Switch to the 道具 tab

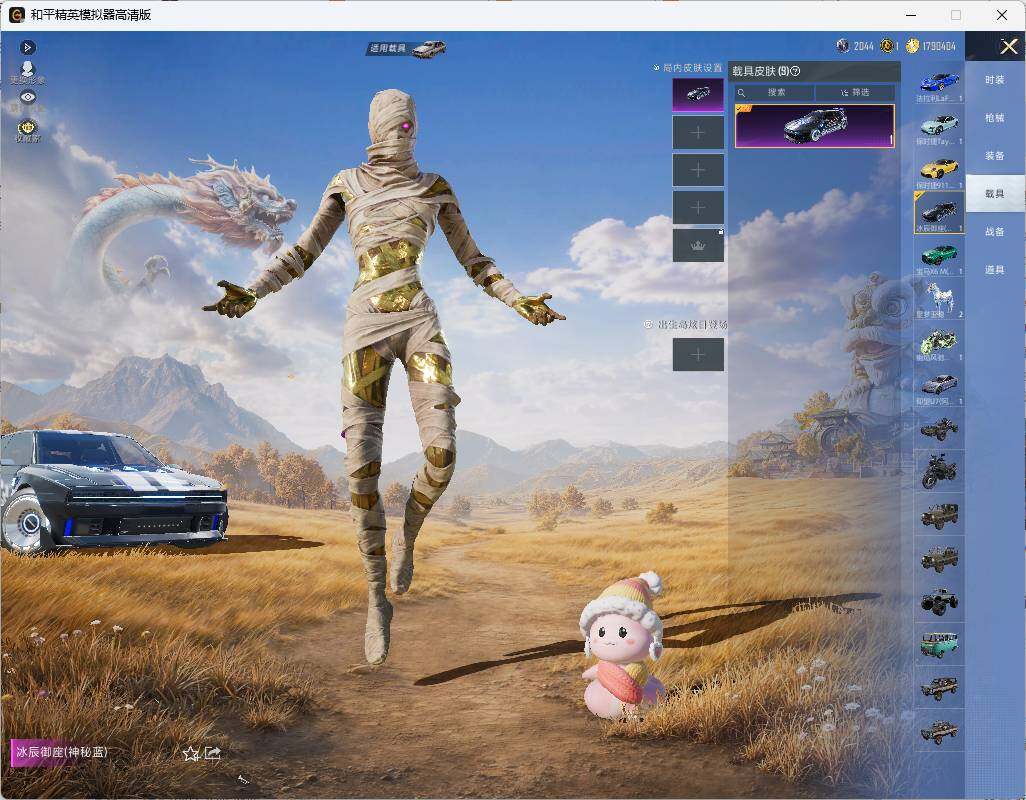(995, 270)
